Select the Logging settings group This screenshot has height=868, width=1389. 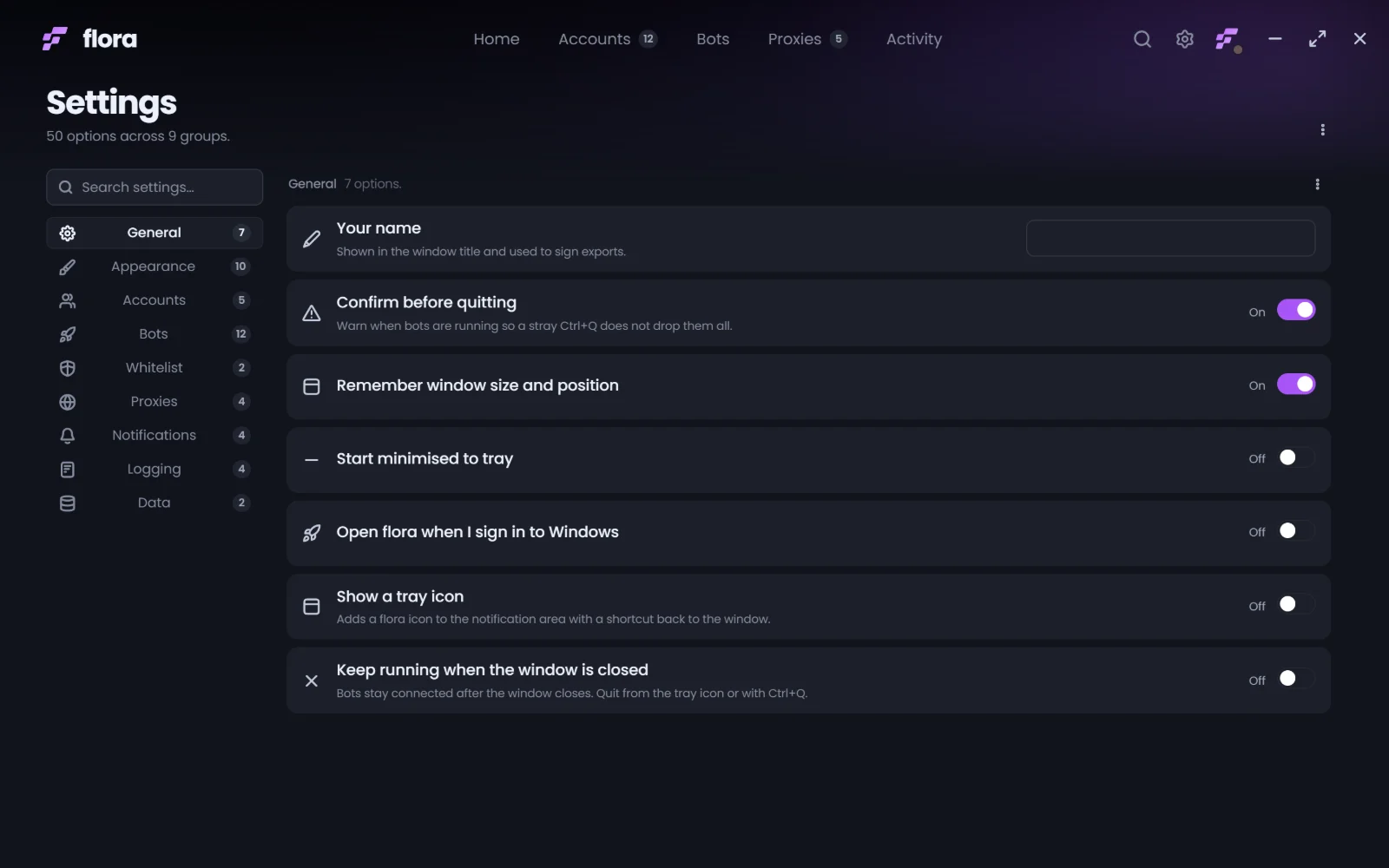(x=155, y=470)
